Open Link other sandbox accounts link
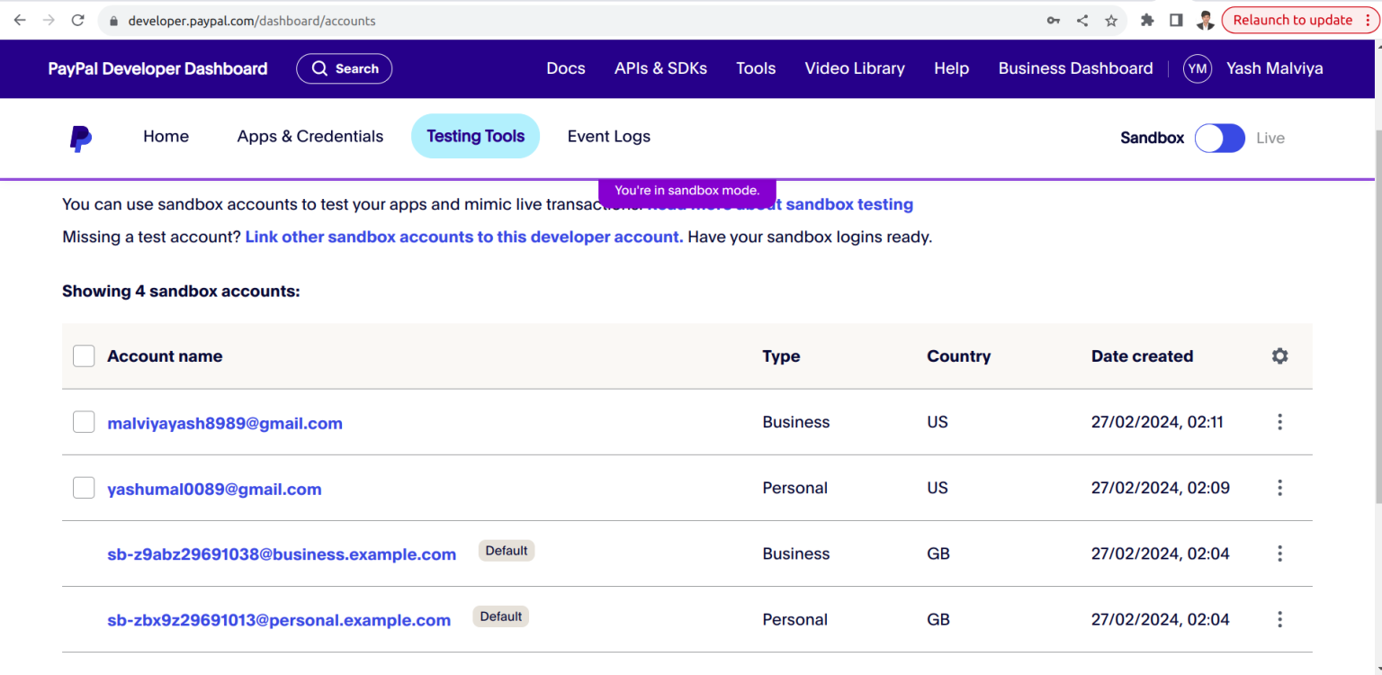This screenshot has height=675, width=1382. (x=463, y=236)
